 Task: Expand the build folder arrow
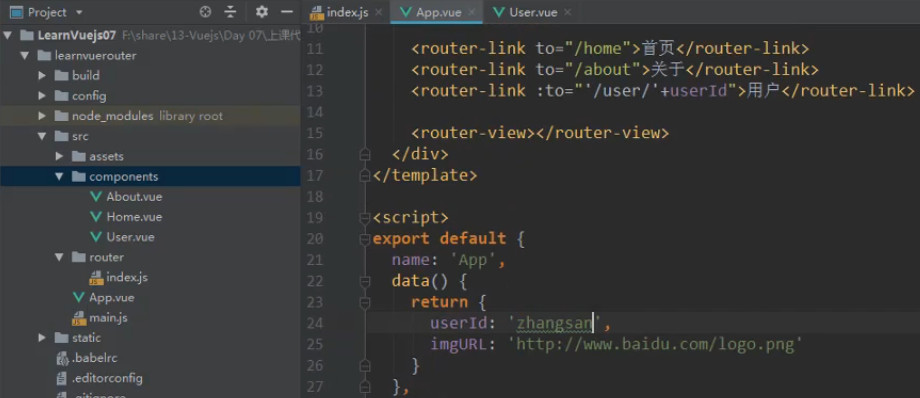[x=42, y=76]
